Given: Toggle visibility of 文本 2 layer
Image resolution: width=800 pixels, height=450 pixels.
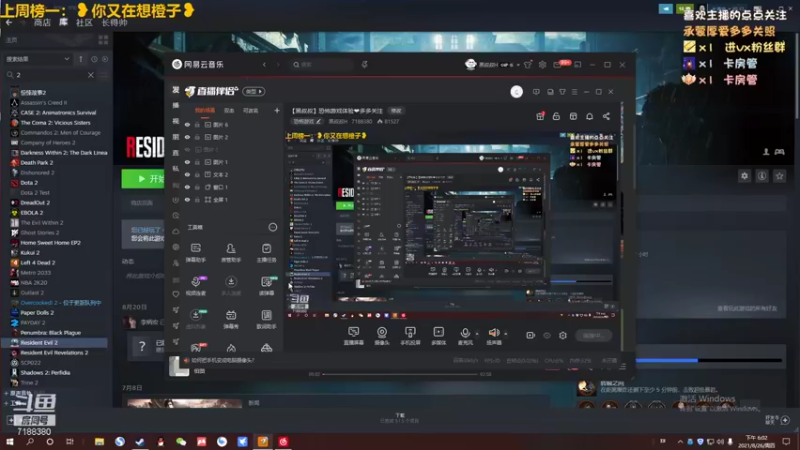Looking at the screenshot, I should 187,174.
